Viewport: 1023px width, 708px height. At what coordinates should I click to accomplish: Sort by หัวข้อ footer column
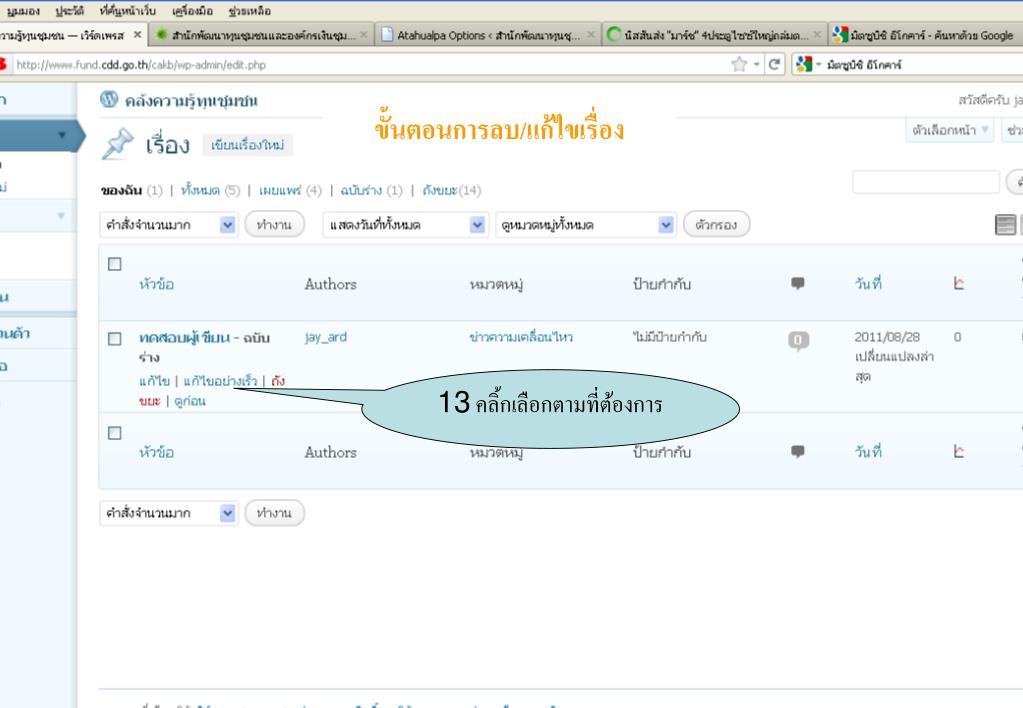click(x=157, y=452)
